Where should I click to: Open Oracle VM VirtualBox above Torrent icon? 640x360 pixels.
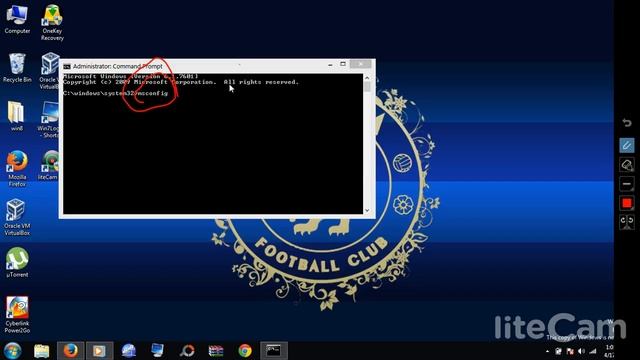(x=17, y=217)
